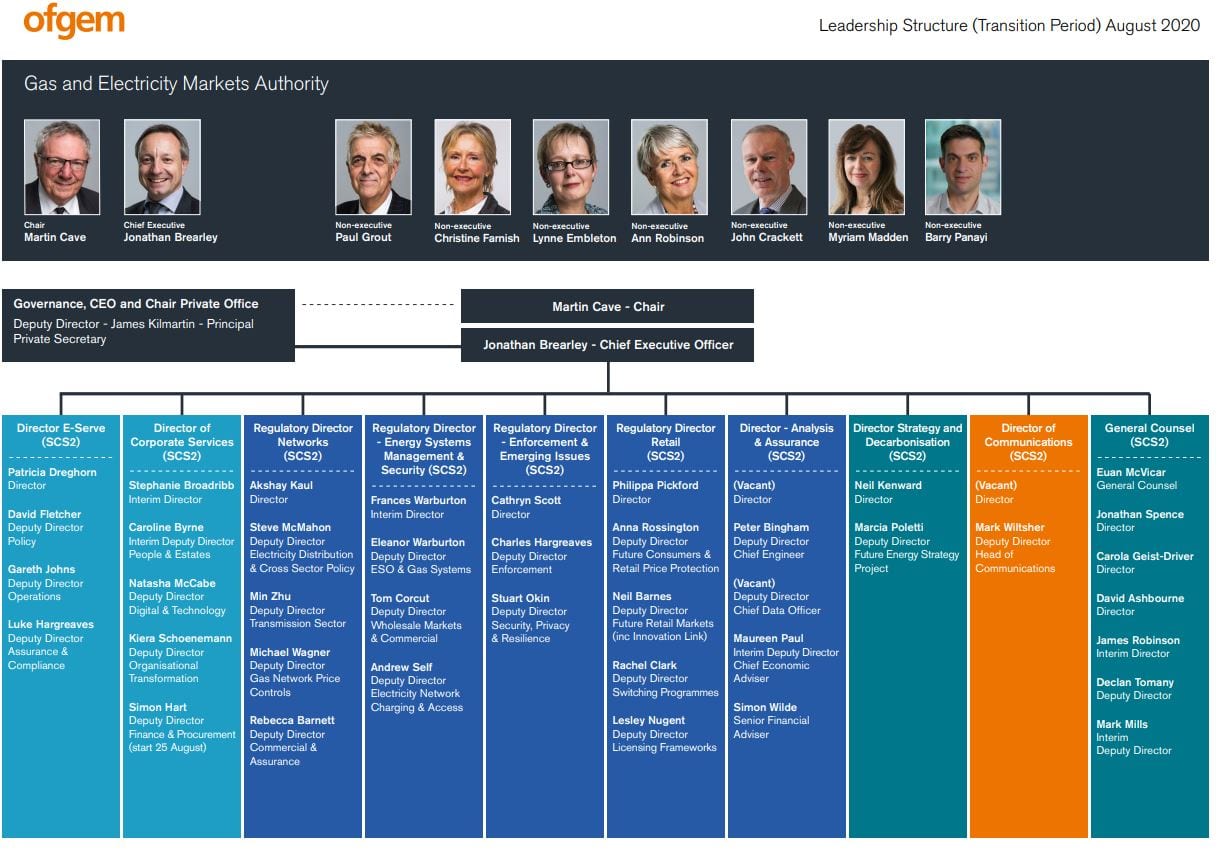This screenshot has height=852, width=1228.
Task: Click the name 'David Fletcher'
Action: pyautogui.click(x=45, y=515)
